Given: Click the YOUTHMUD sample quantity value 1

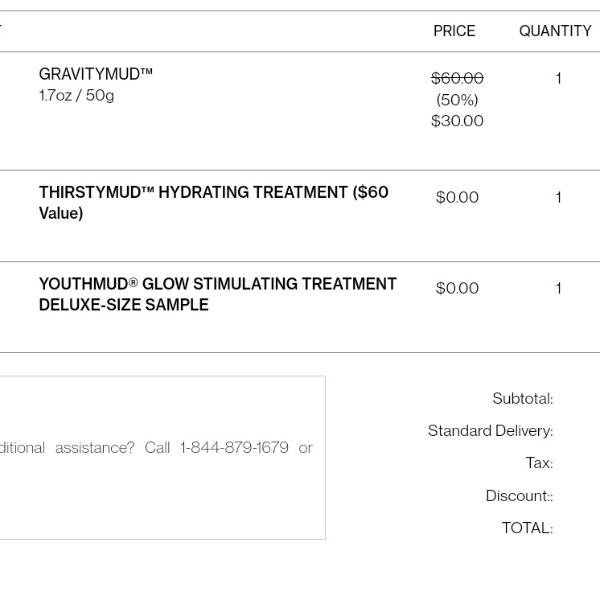Looking at the screenshot, I should (559, 288).
